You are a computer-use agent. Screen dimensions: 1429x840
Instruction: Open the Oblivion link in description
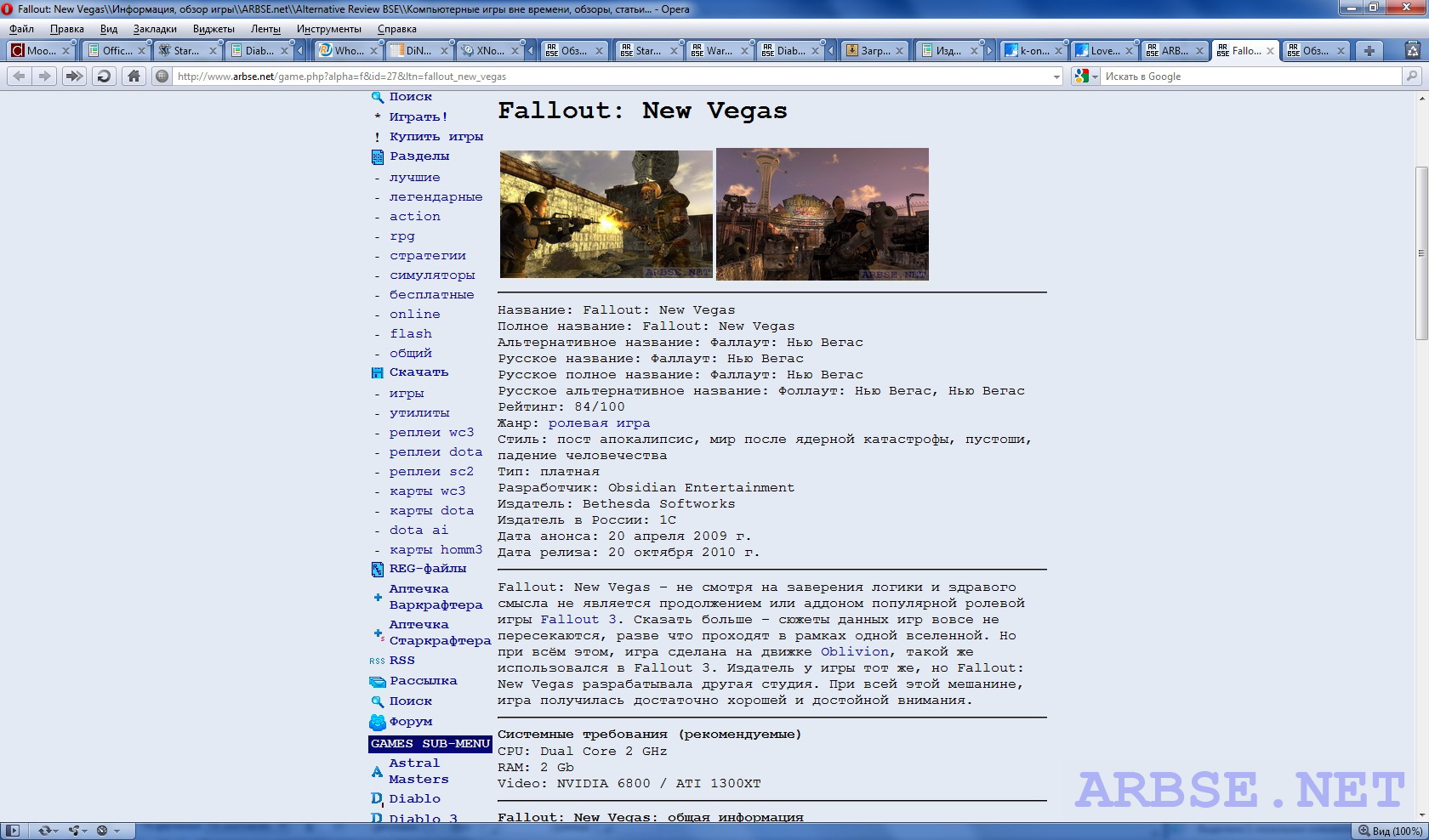[855, 652]
